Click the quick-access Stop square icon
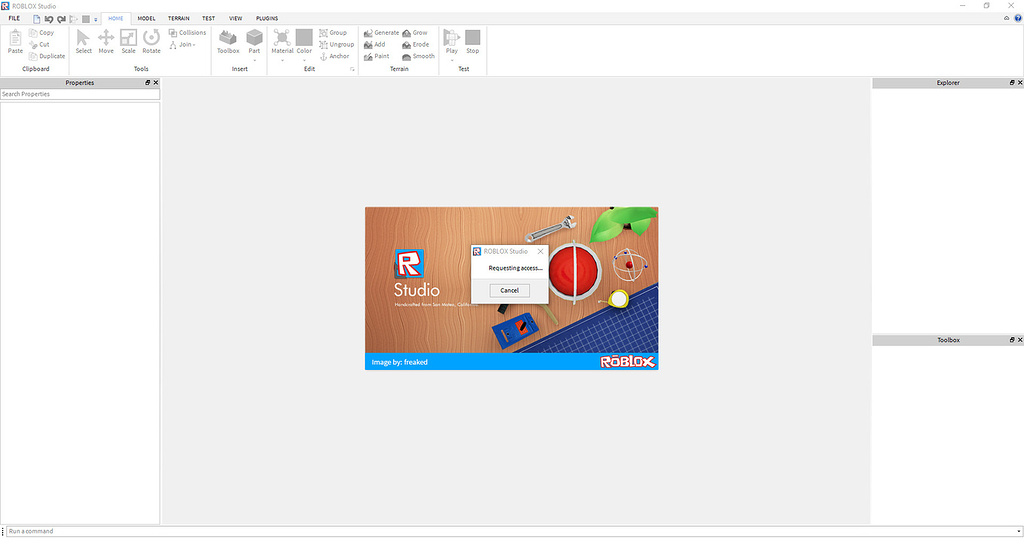Viewport: 1024px width, 552px height. coord(86,19)
